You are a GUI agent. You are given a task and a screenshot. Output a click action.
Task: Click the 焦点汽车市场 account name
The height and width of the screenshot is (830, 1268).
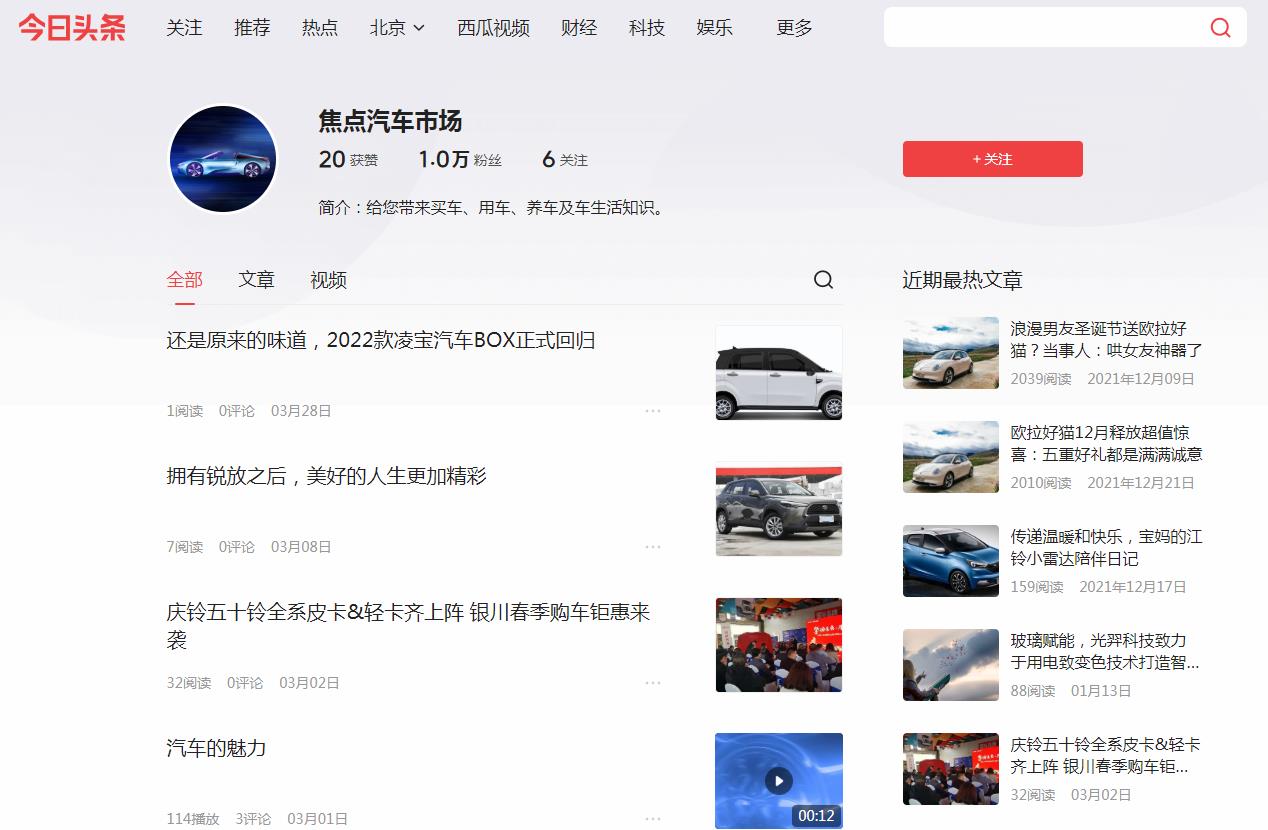(x=390, y=122)
